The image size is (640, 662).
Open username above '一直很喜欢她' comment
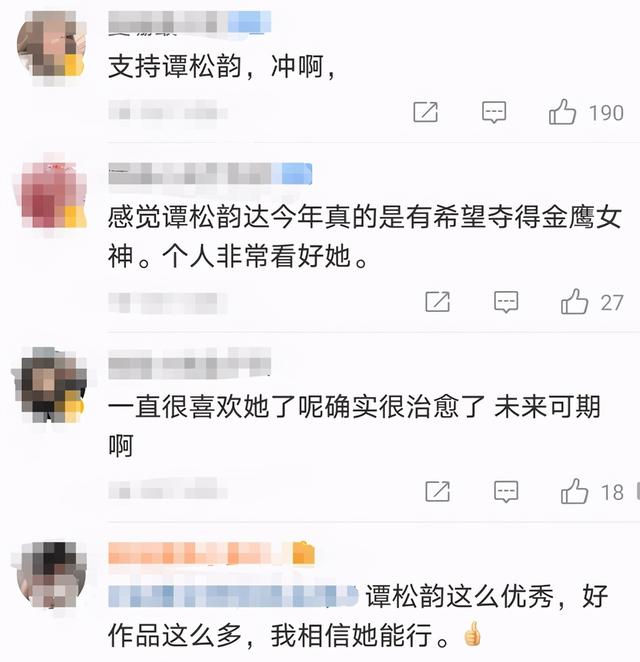190,364
